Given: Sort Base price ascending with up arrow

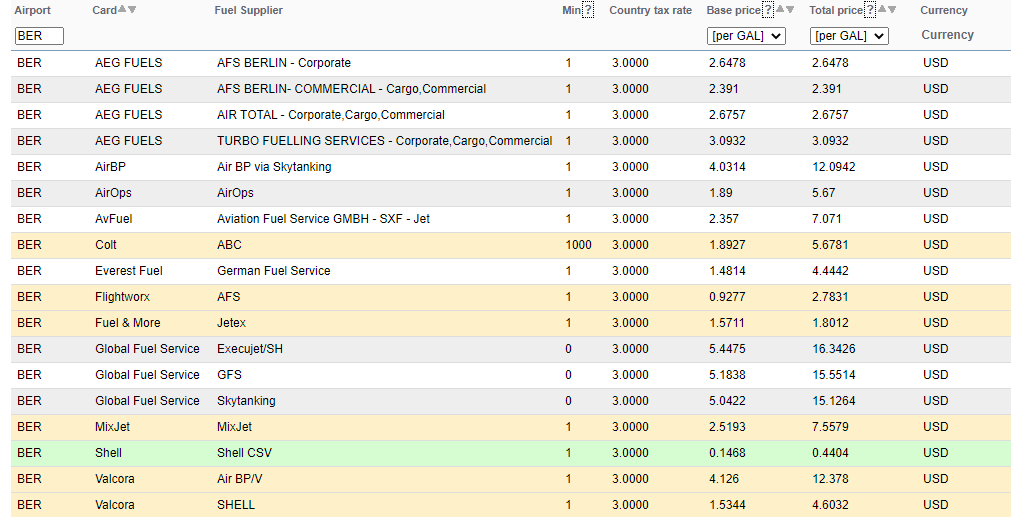Looking at the screenshot, I should 780,9.
